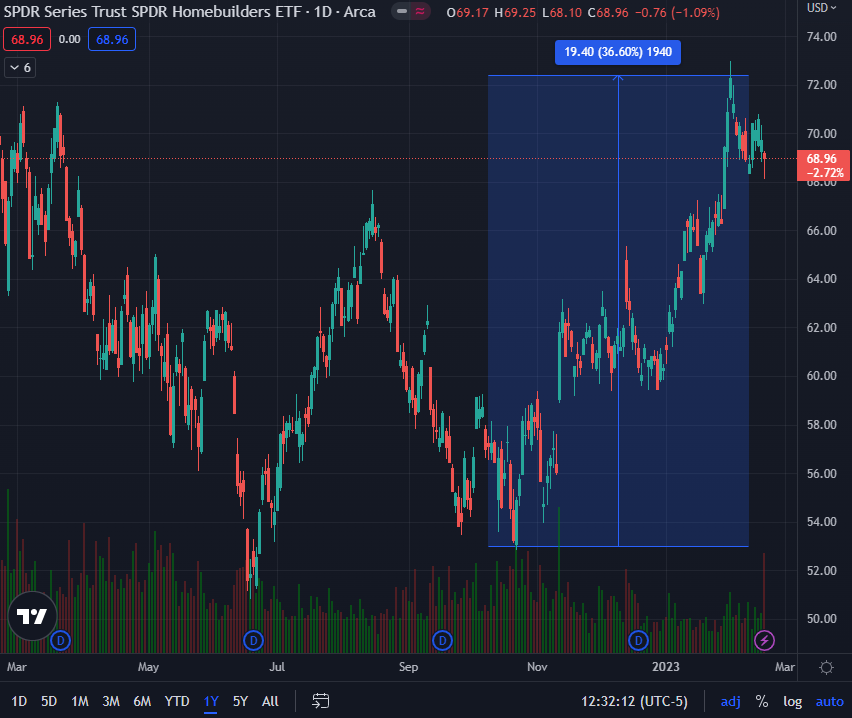Click the red approximate-data indicator icon
Image resolution: width=852 pixels, height=718 pixels.
420,11
